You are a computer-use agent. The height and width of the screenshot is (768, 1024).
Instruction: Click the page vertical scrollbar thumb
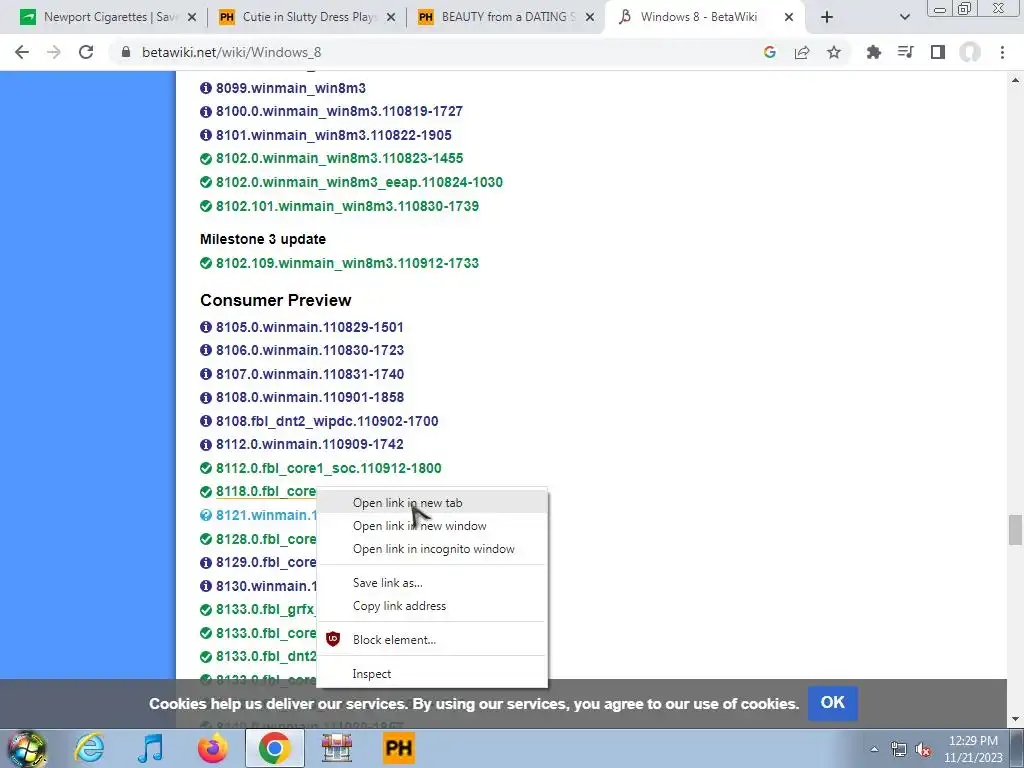click(x=1015, y=530)
